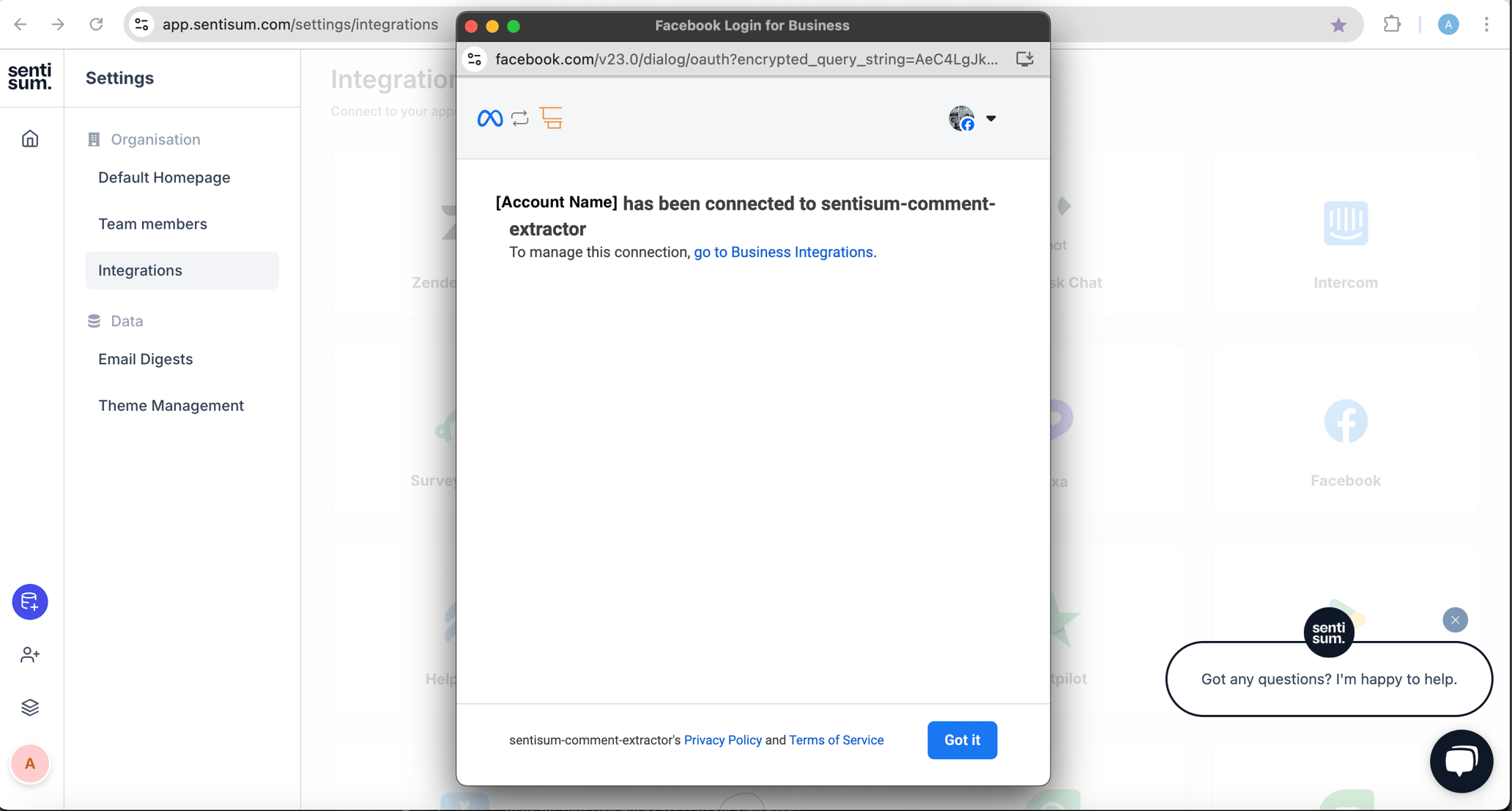The width and height of the screenshot is (1512, 811).
Task: Click the Sentisum logo in sidebar
Action: click(x=30, y=76)
